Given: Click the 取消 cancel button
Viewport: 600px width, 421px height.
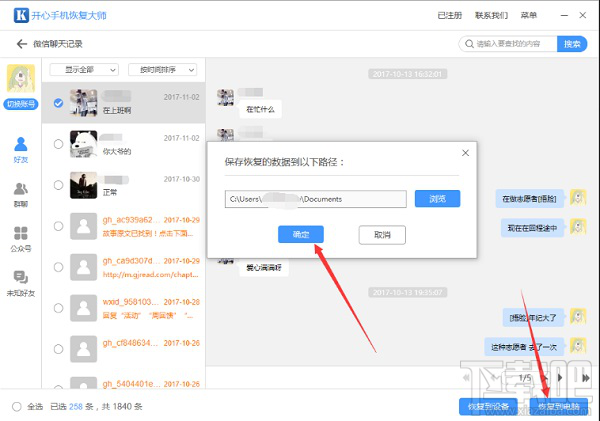Looking at the screenshot, I should tap(382, 235).
